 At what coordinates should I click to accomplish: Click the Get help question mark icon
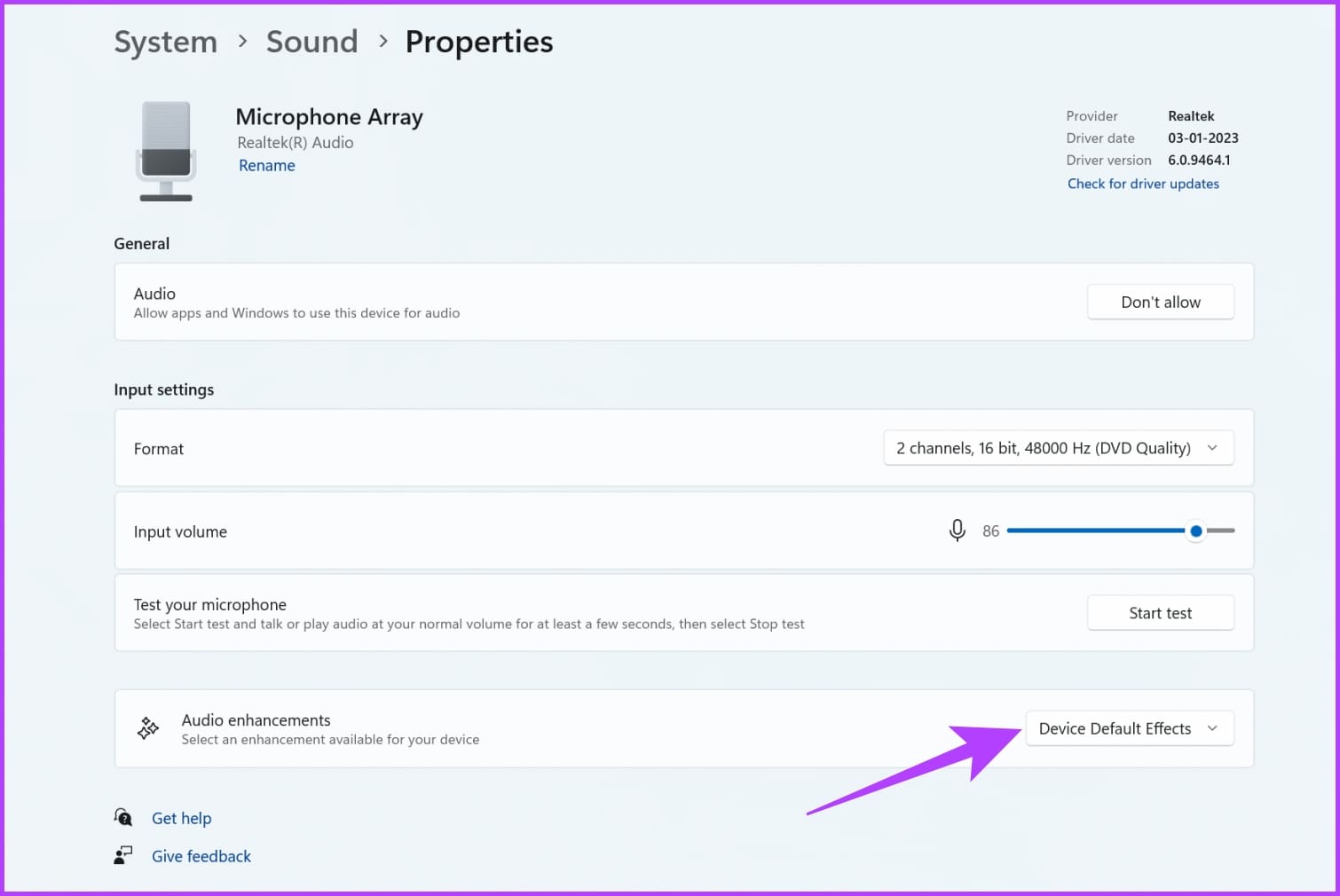click(x=123, y=817)
